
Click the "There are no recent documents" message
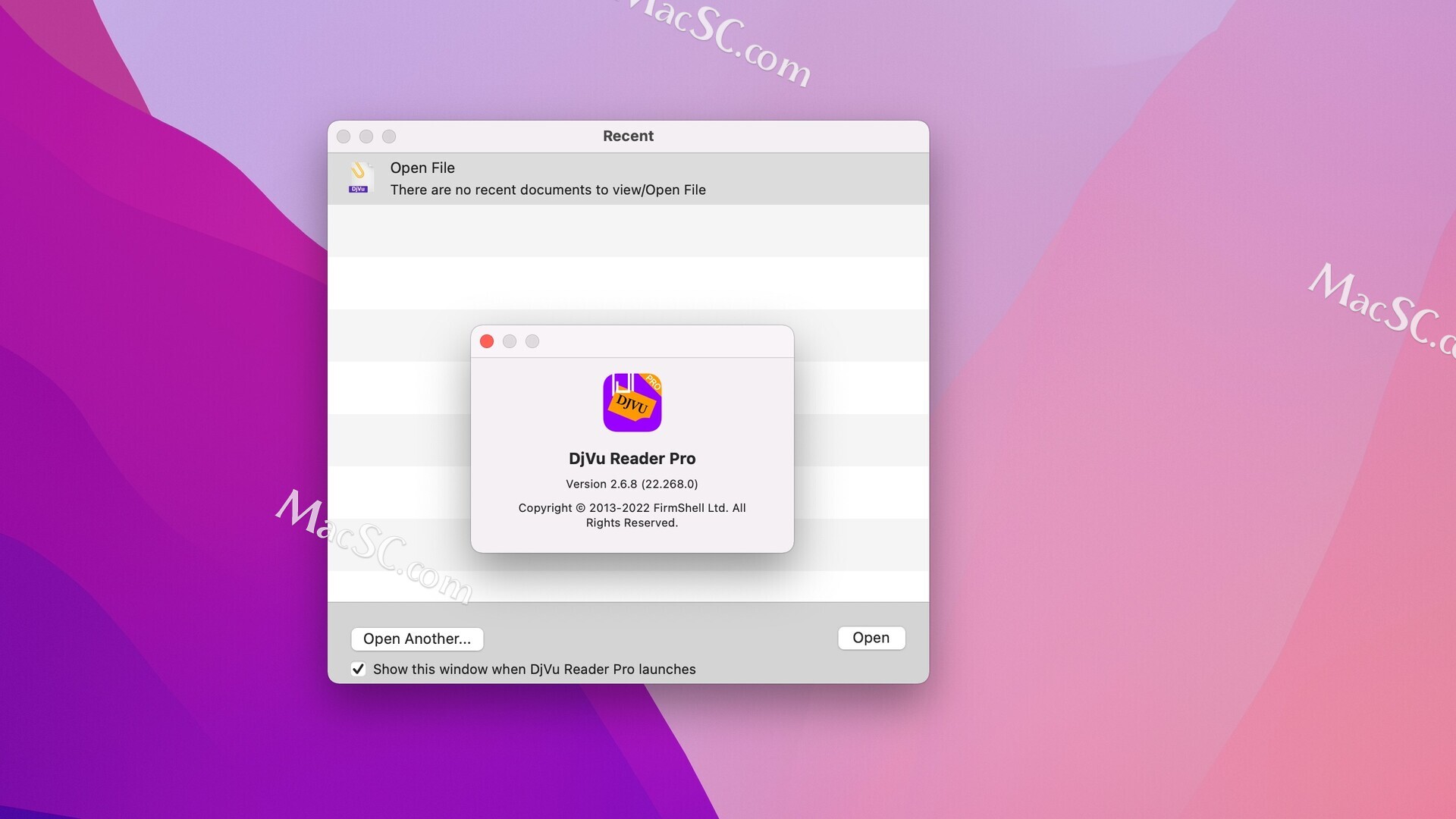[x=548, y=190]
